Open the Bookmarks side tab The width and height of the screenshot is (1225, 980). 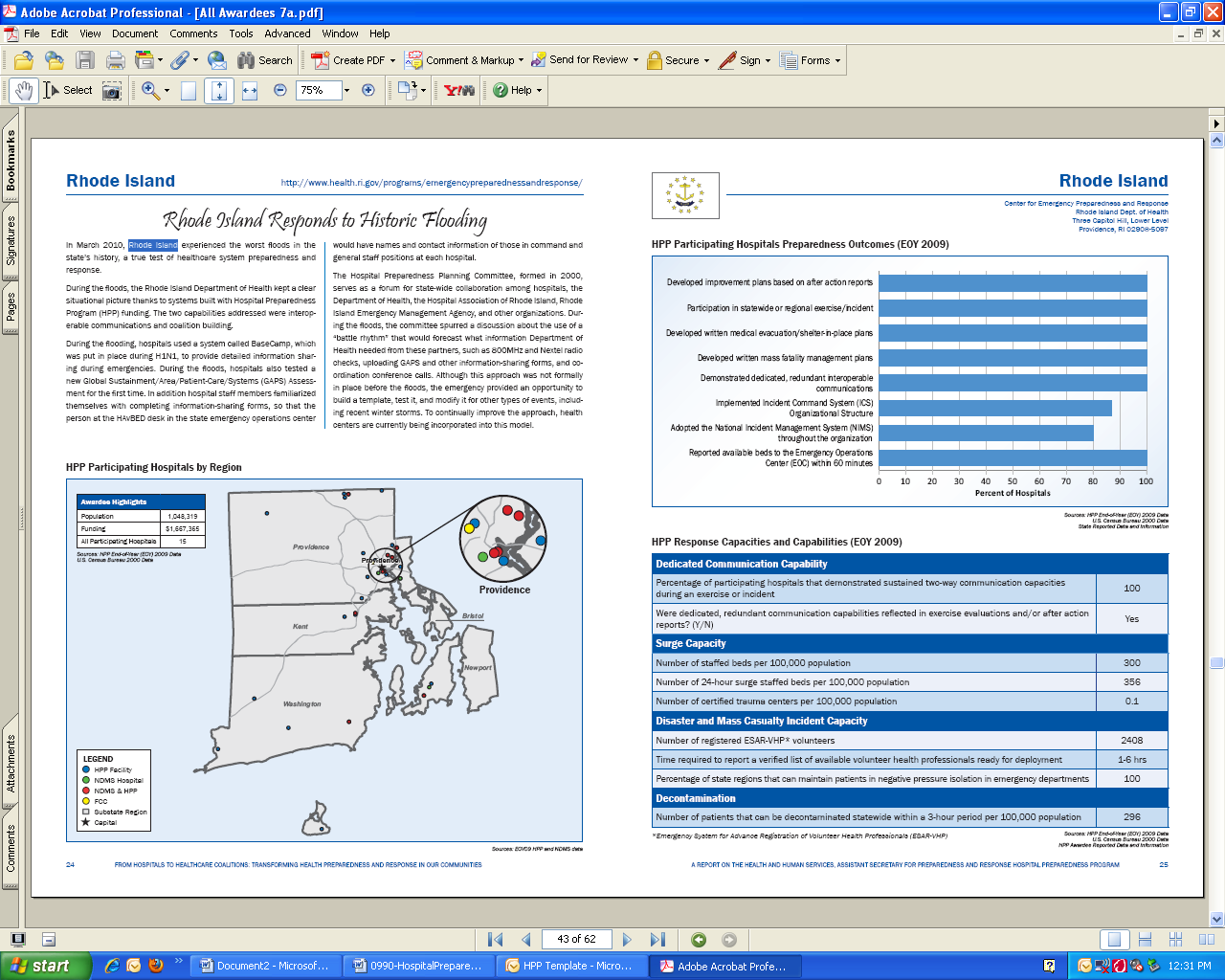pyautogui.click(x=11, y=160)
